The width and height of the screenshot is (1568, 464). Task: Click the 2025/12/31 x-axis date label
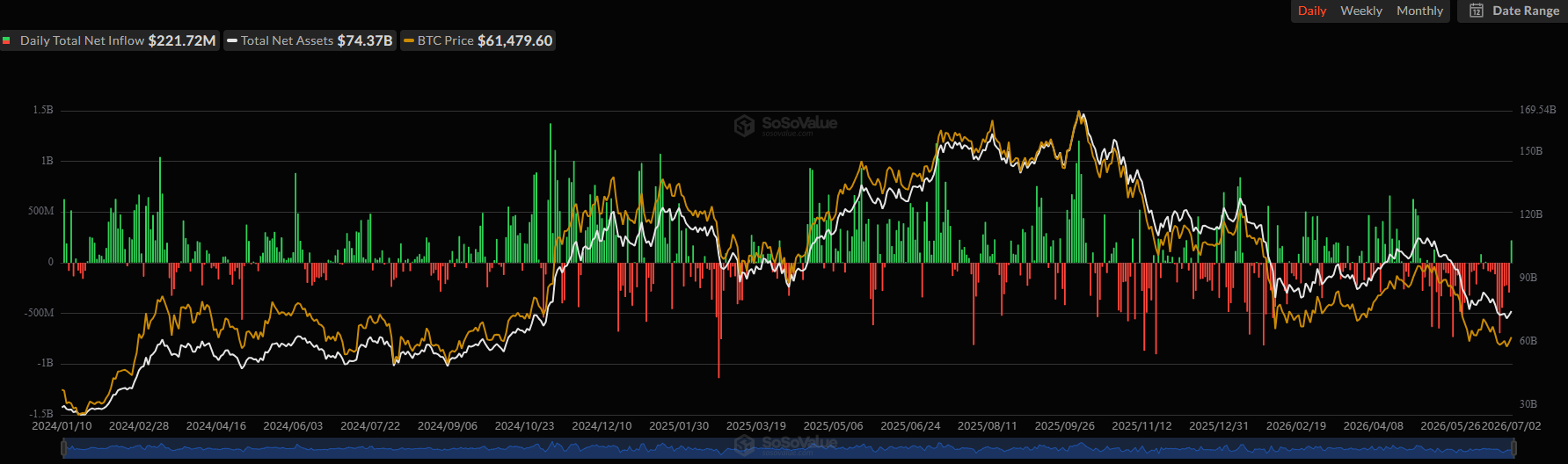click(x=1219, y=425)
